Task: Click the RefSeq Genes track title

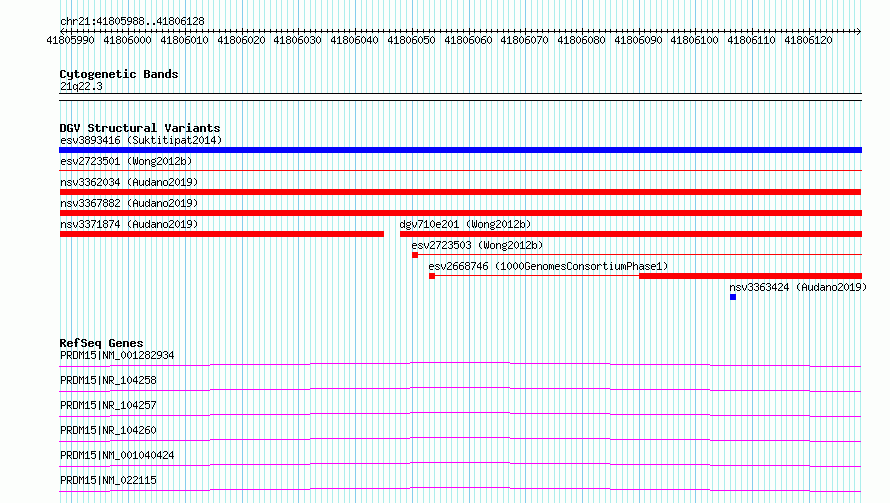Action: tap(101, 343)
